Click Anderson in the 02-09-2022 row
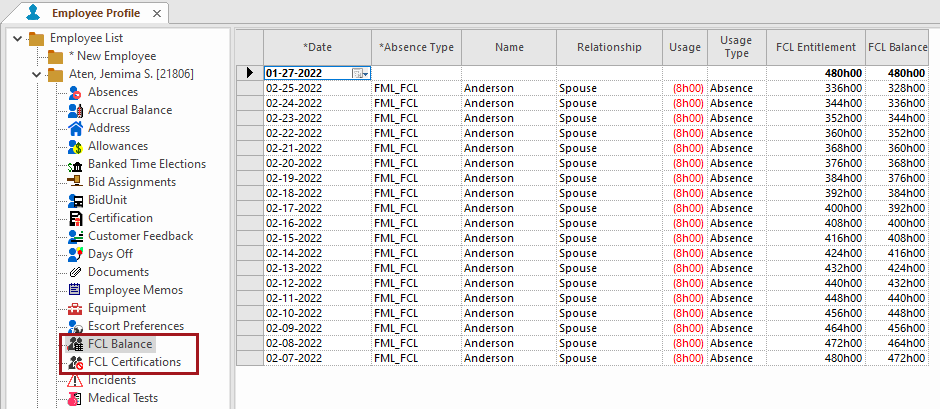Screen dimensions: 940x409 pos(509,328)
